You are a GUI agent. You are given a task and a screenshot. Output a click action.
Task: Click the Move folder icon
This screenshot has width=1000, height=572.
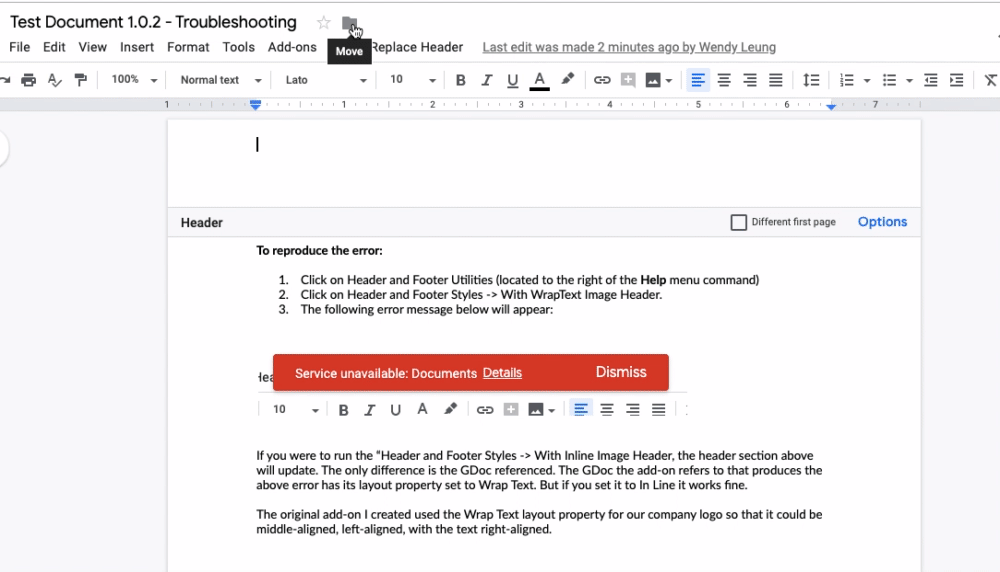coord(349,24)
